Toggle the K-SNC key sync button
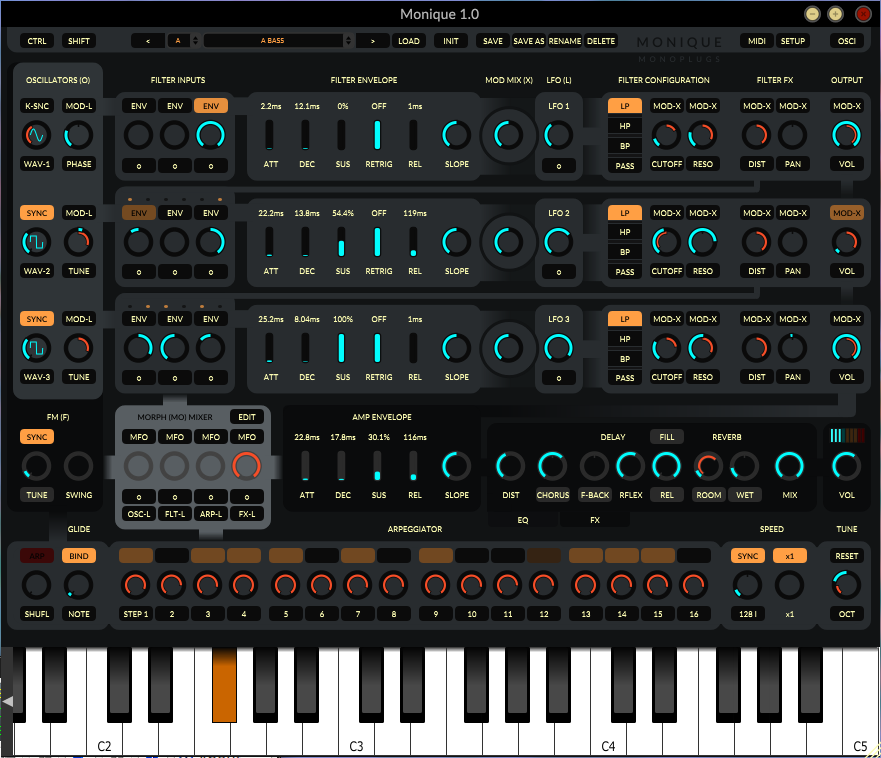The width and height of the screenshot is (881, 758). tap(37, 106)
